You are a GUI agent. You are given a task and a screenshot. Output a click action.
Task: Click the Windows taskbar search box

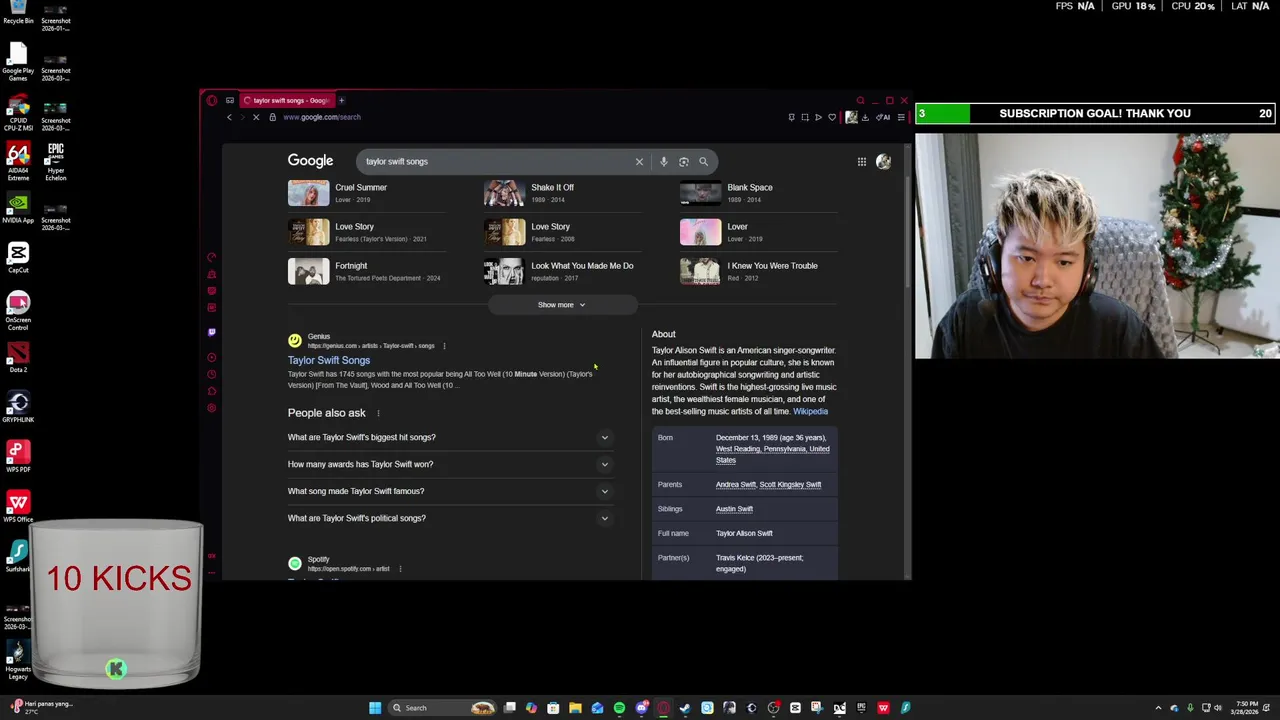442,708
